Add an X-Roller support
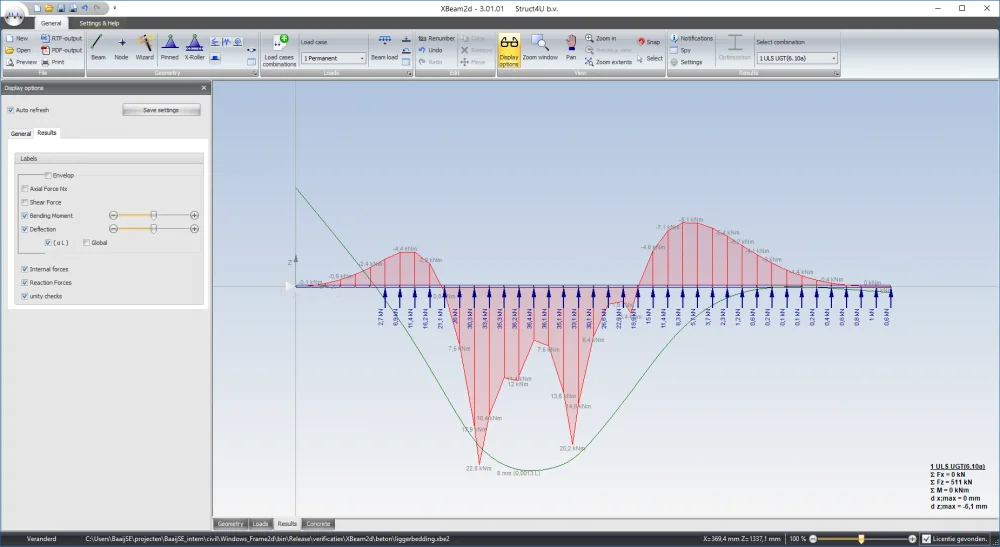This screenshot has height=547, width=1000. point(195,48)
